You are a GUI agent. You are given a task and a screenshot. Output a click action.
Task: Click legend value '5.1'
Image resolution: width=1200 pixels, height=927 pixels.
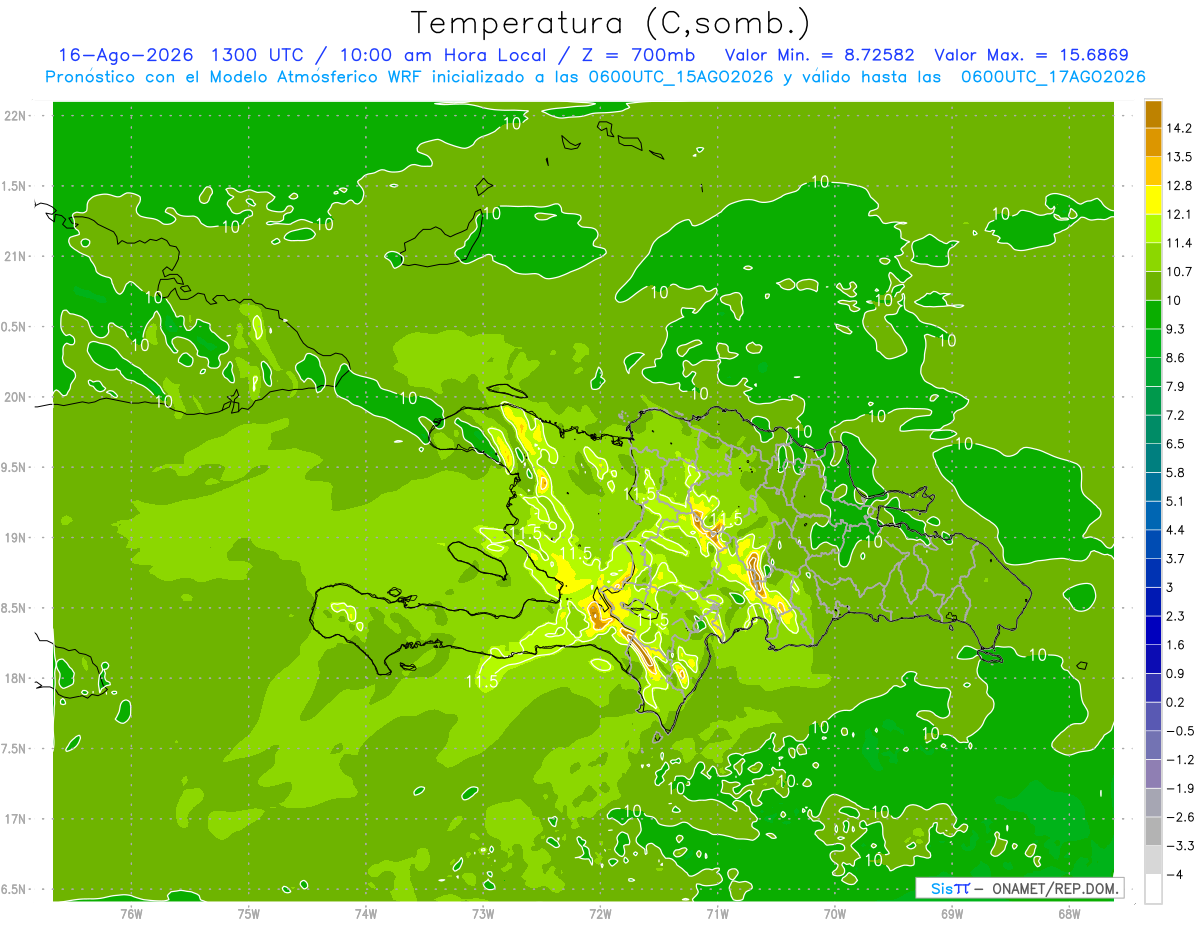1176,501
